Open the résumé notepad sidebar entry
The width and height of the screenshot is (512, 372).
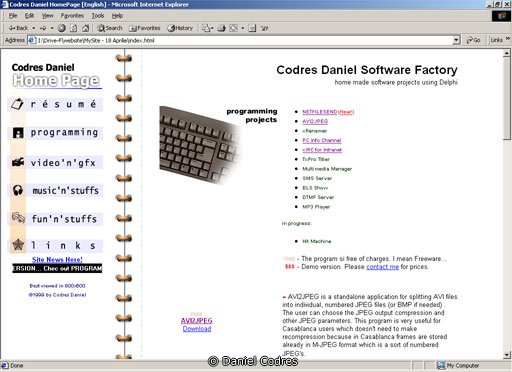point(55,104)
